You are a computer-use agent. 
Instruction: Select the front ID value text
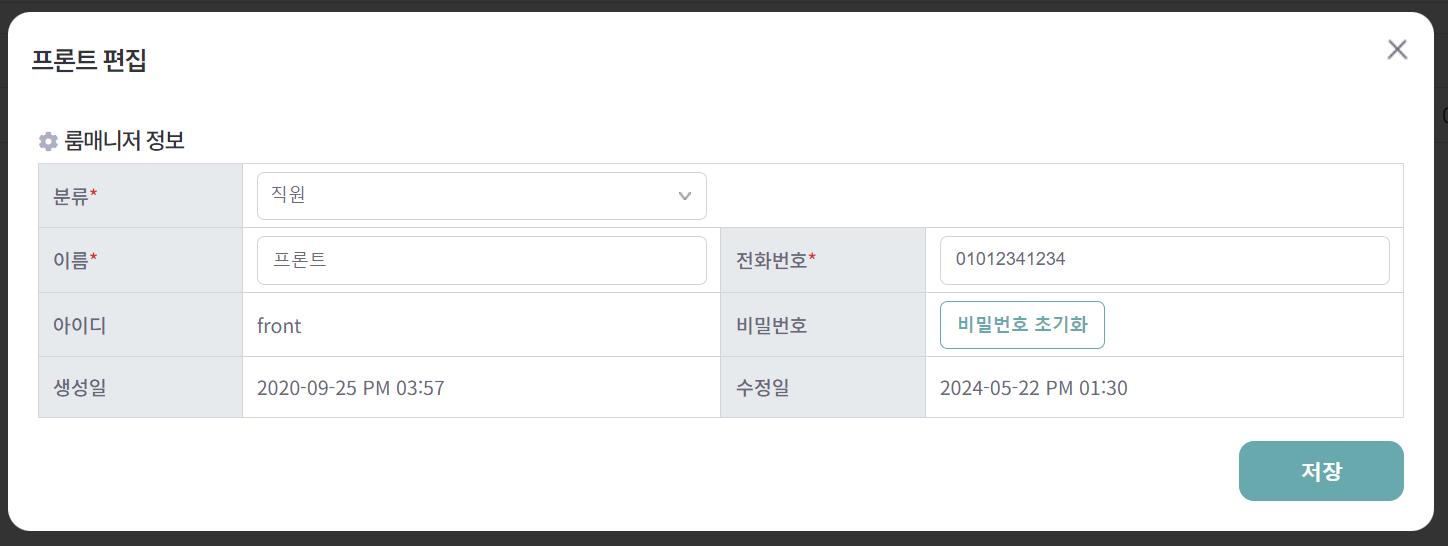(279, 326)
